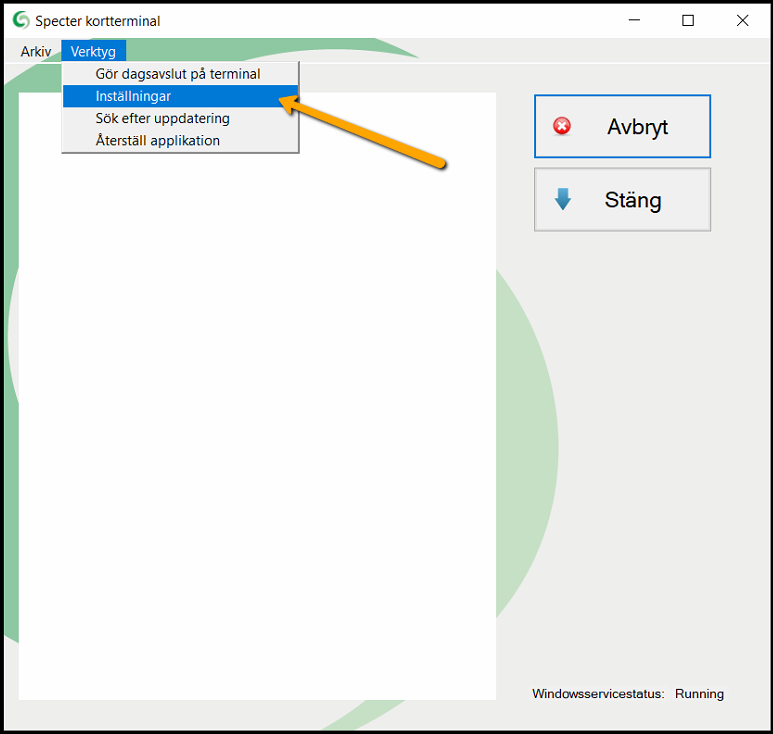Open Inställningar from the Verktyg menu

click(x=133, y=96)
